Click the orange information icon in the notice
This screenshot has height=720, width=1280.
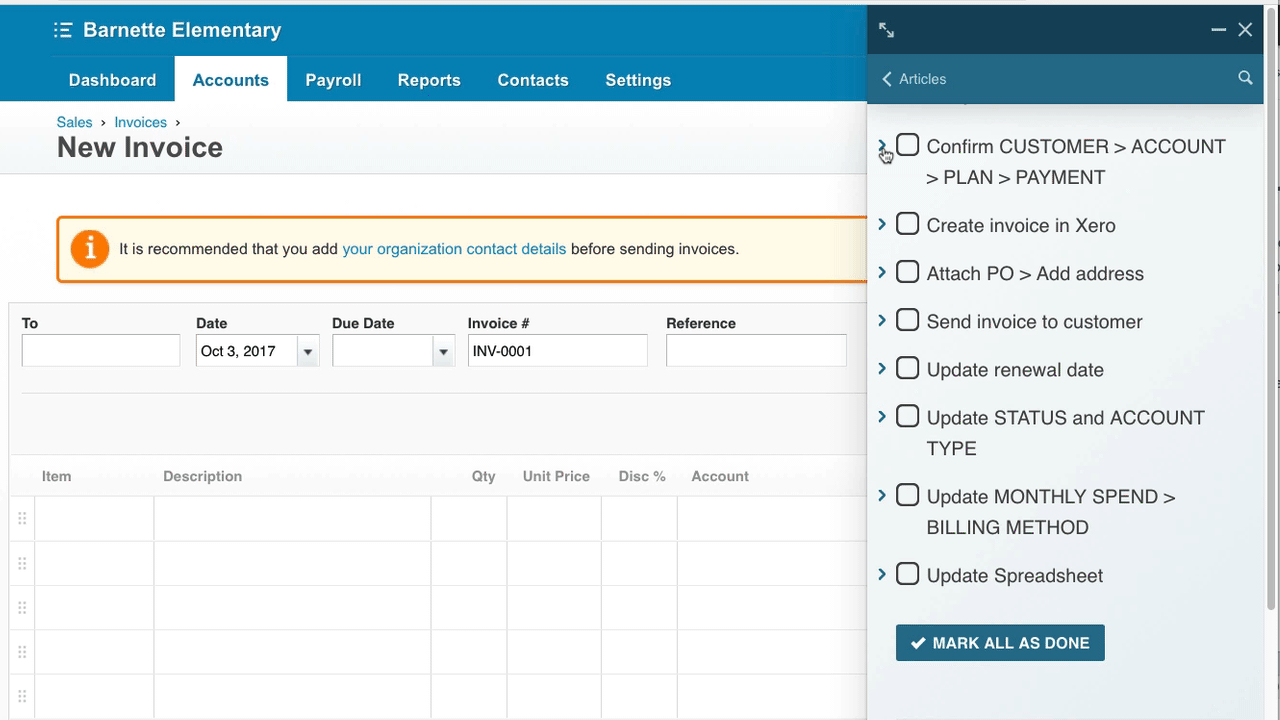[90, 249]
